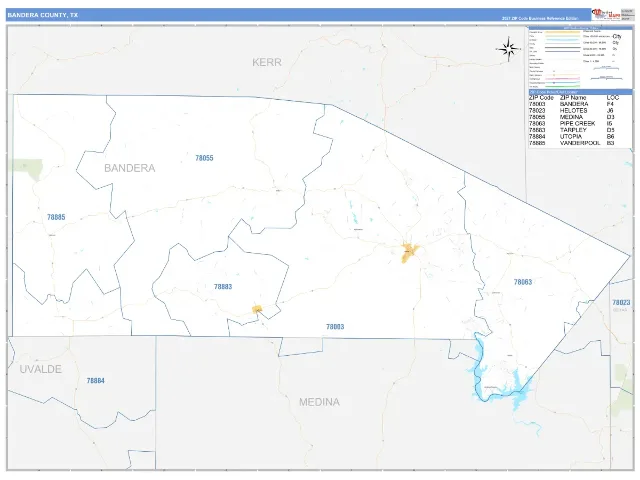Screen dimensions: 640x480
Task: Select the PIPE CREEK entry in the ZIP index
Action: point(577,123)
